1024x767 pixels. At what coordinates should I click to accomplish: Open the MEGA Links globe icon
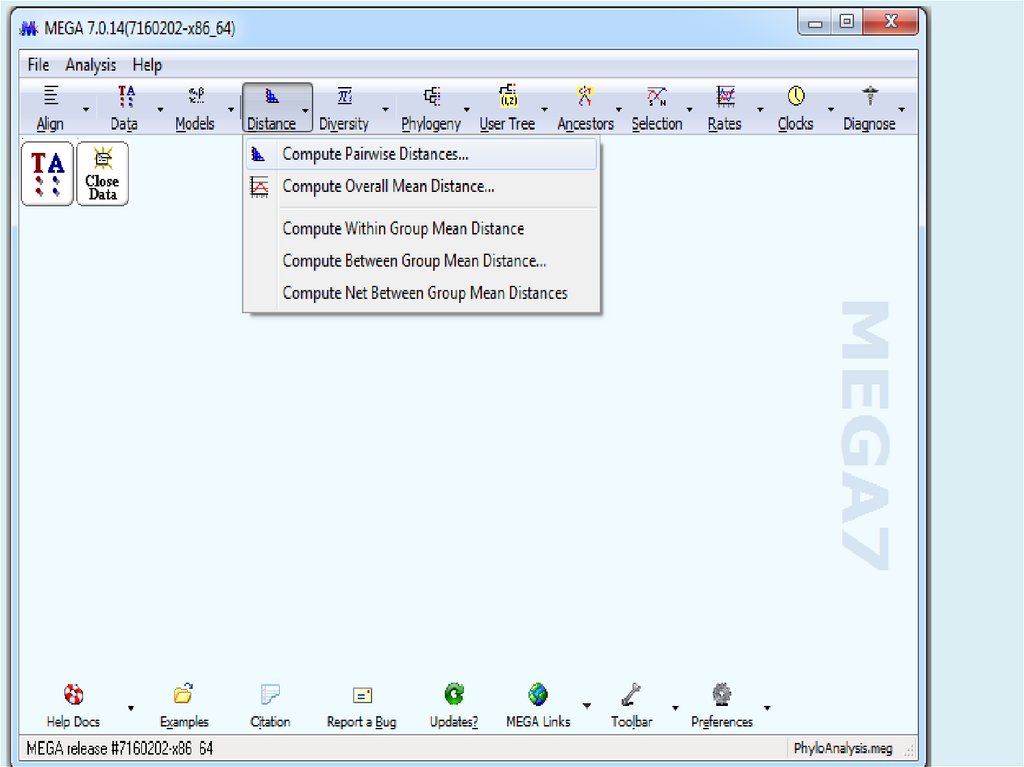click(x=538, y=694)
